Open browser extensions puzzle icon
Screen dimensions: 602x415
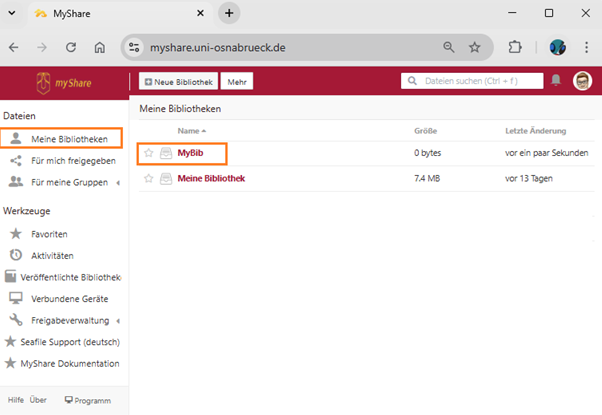[x=516, y=47]
